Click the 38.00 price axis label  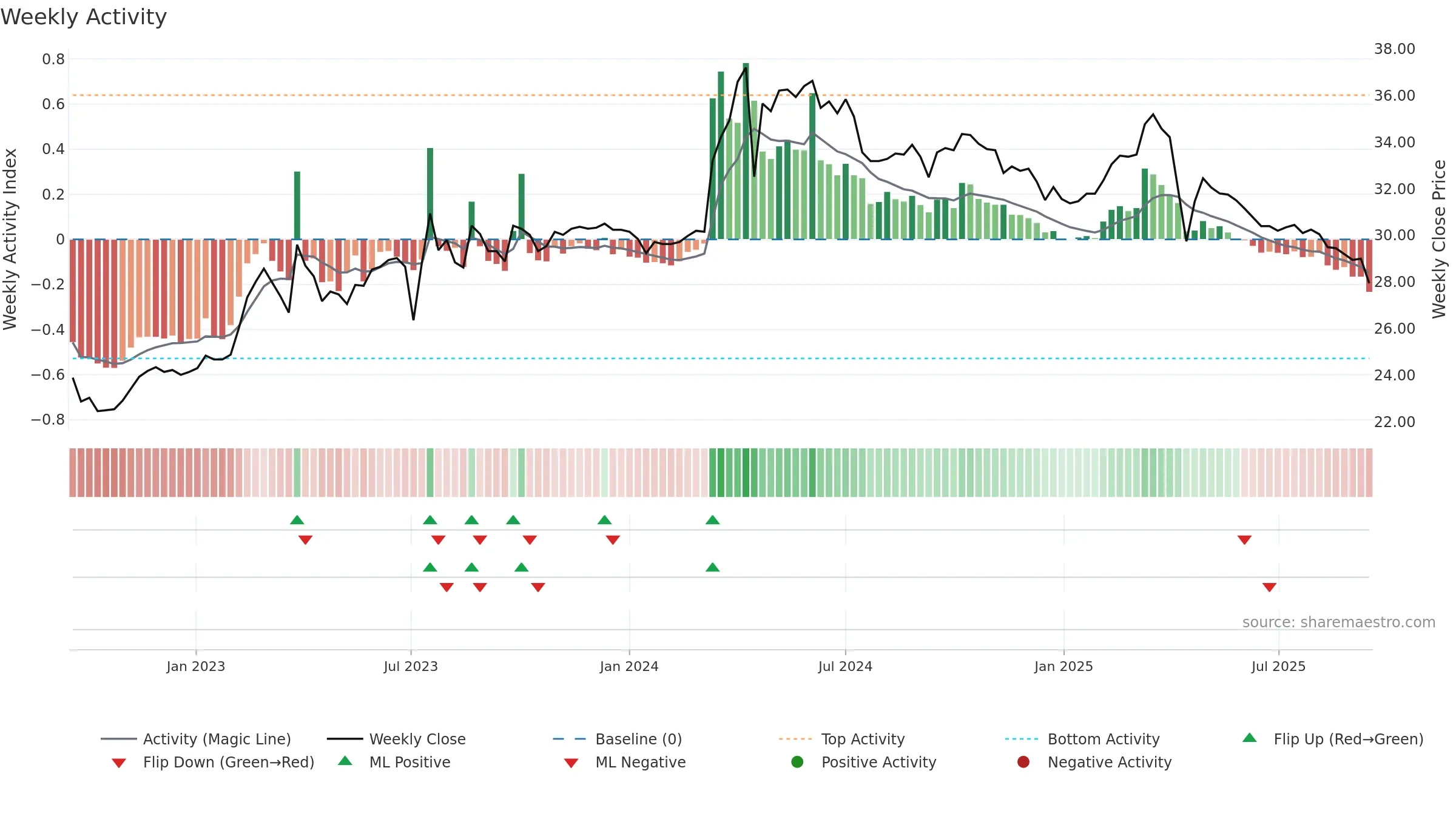tap(1395, 49)
